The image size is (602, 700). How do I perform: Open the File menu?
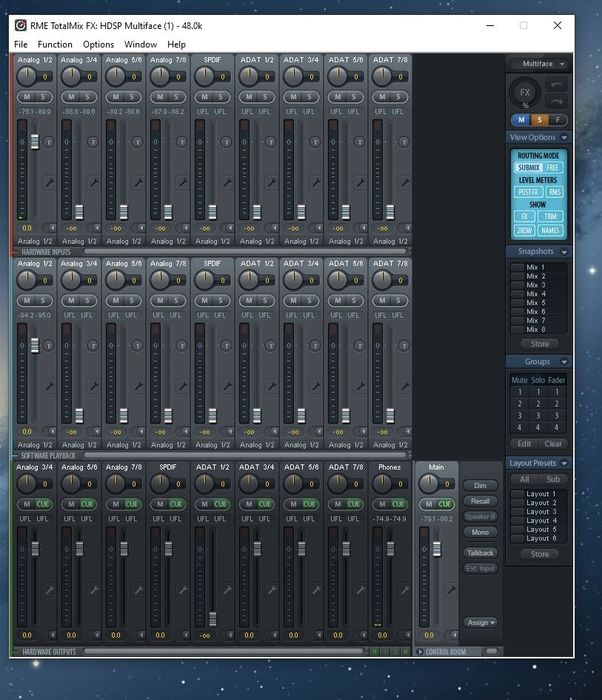coord(21,45)
